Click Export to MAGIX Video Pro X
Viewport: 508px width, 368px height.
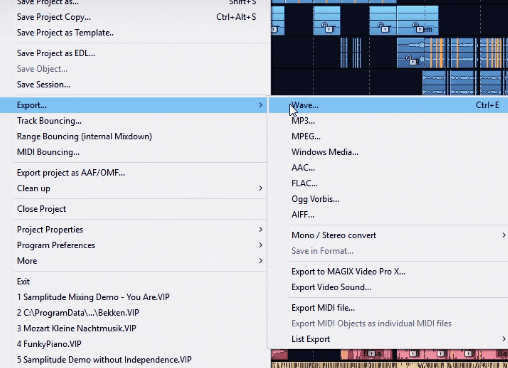[348, 272]
